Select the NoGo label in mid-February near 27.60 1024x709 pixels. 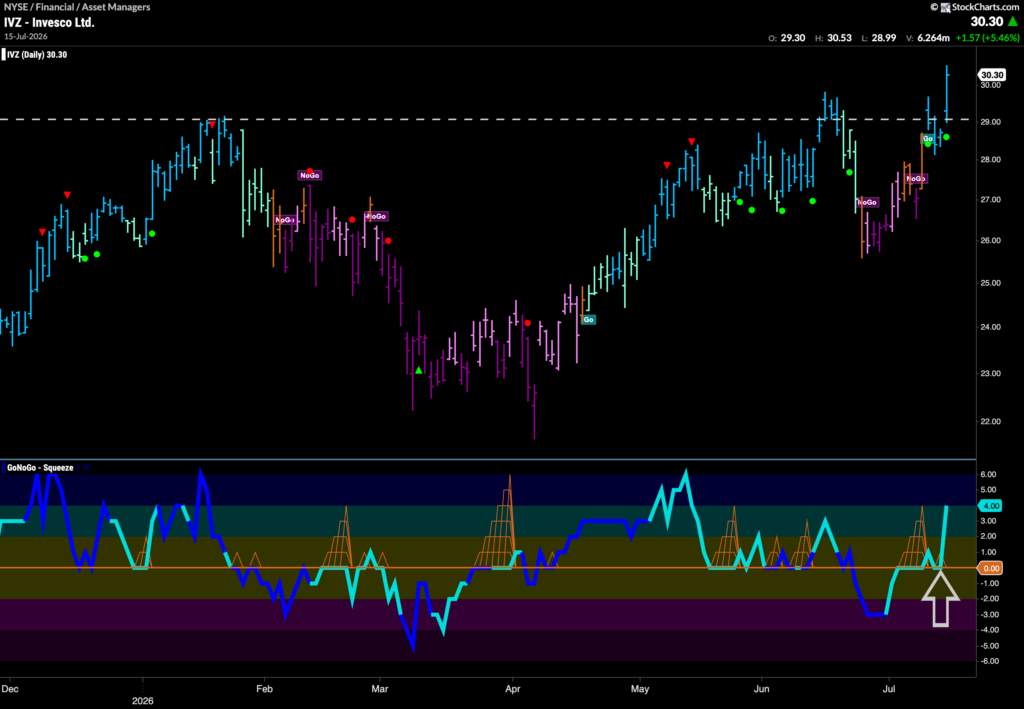[310, 175]
